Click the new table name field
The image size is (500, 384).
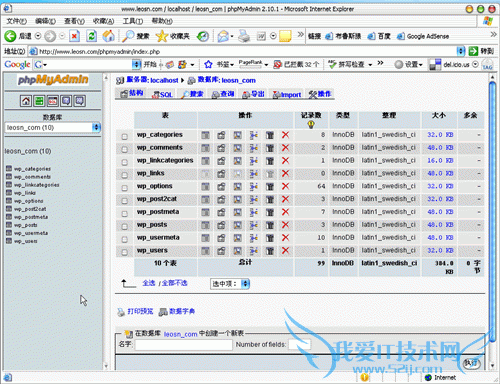pyautogui.click(x=184, y=344)
